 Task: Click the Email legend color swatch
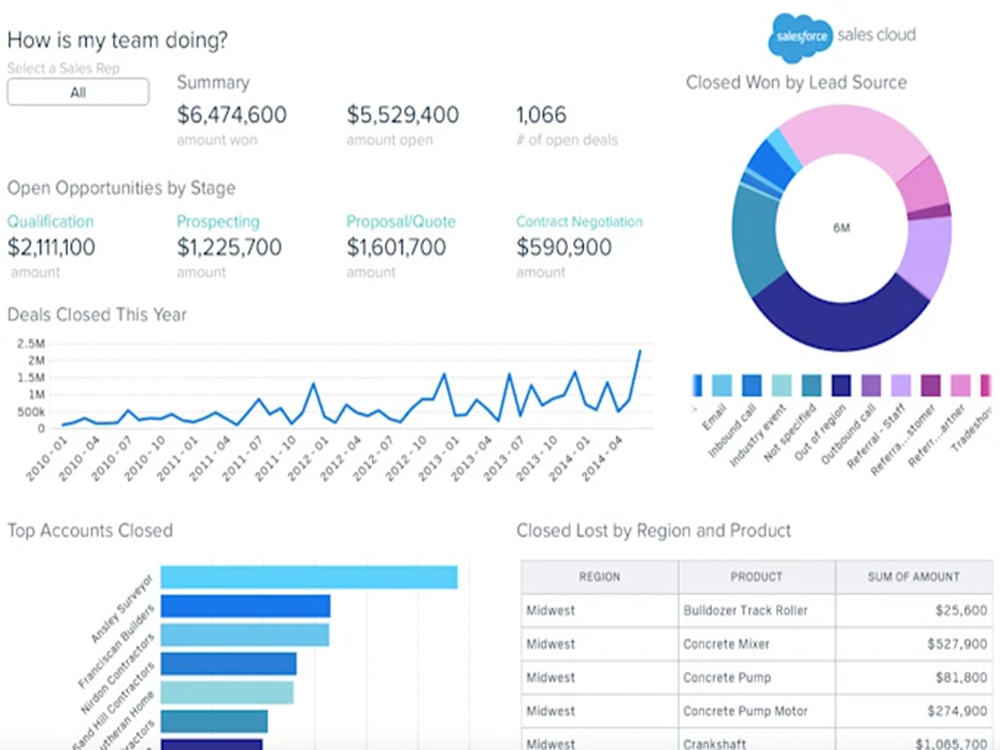pyautogui.click(x=721, y=385)
